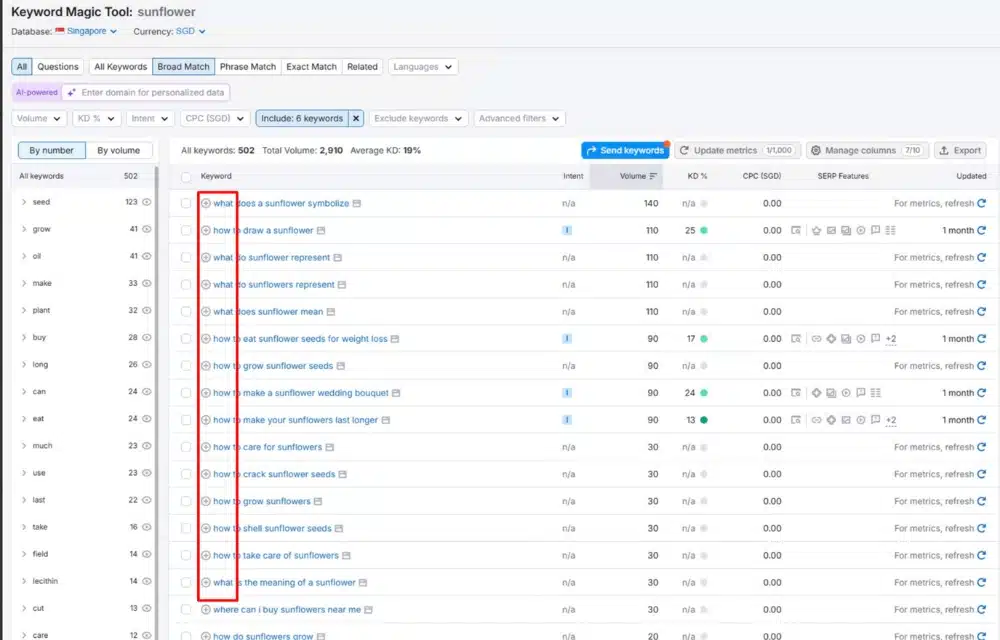Toggle eye icon for 'lecithin' keyword group
The width and height of the screenshot is (1000, 640).
point(147,581)
